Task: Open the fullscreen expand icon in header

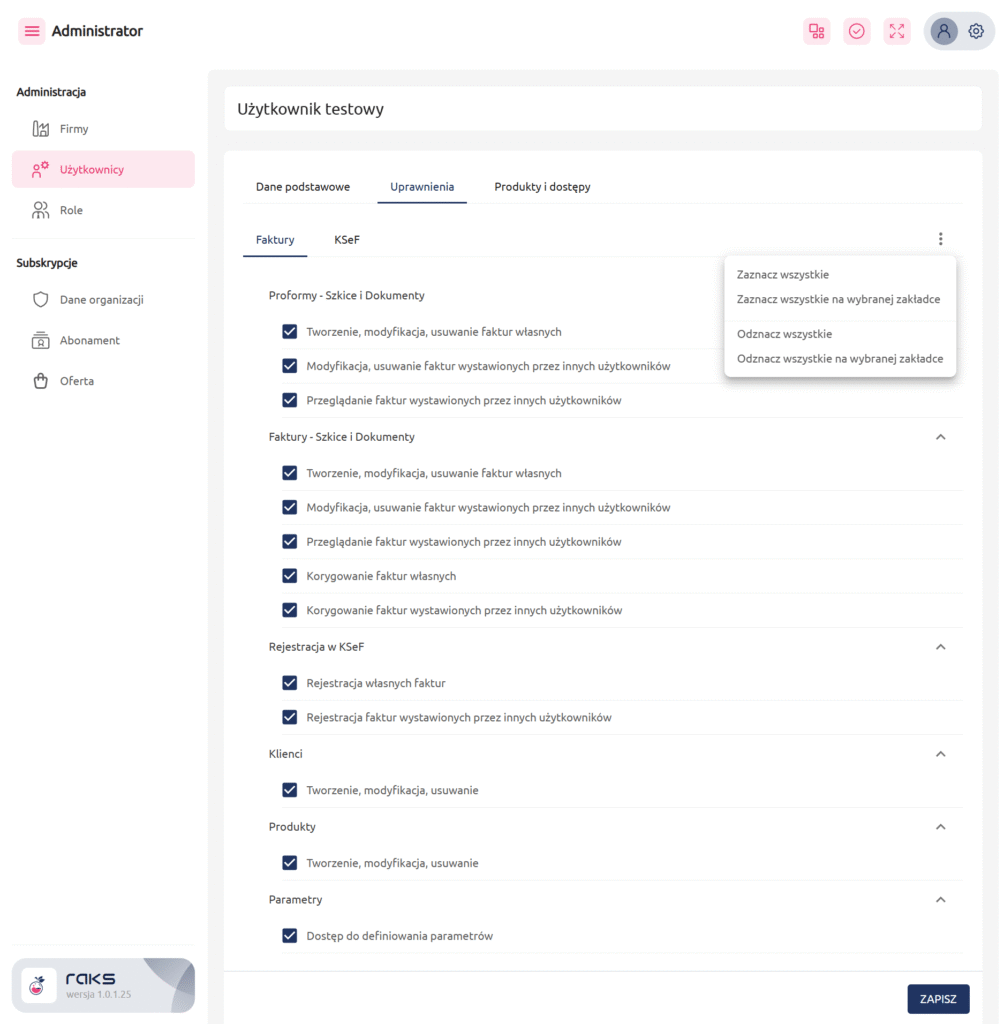Action: 897,31
